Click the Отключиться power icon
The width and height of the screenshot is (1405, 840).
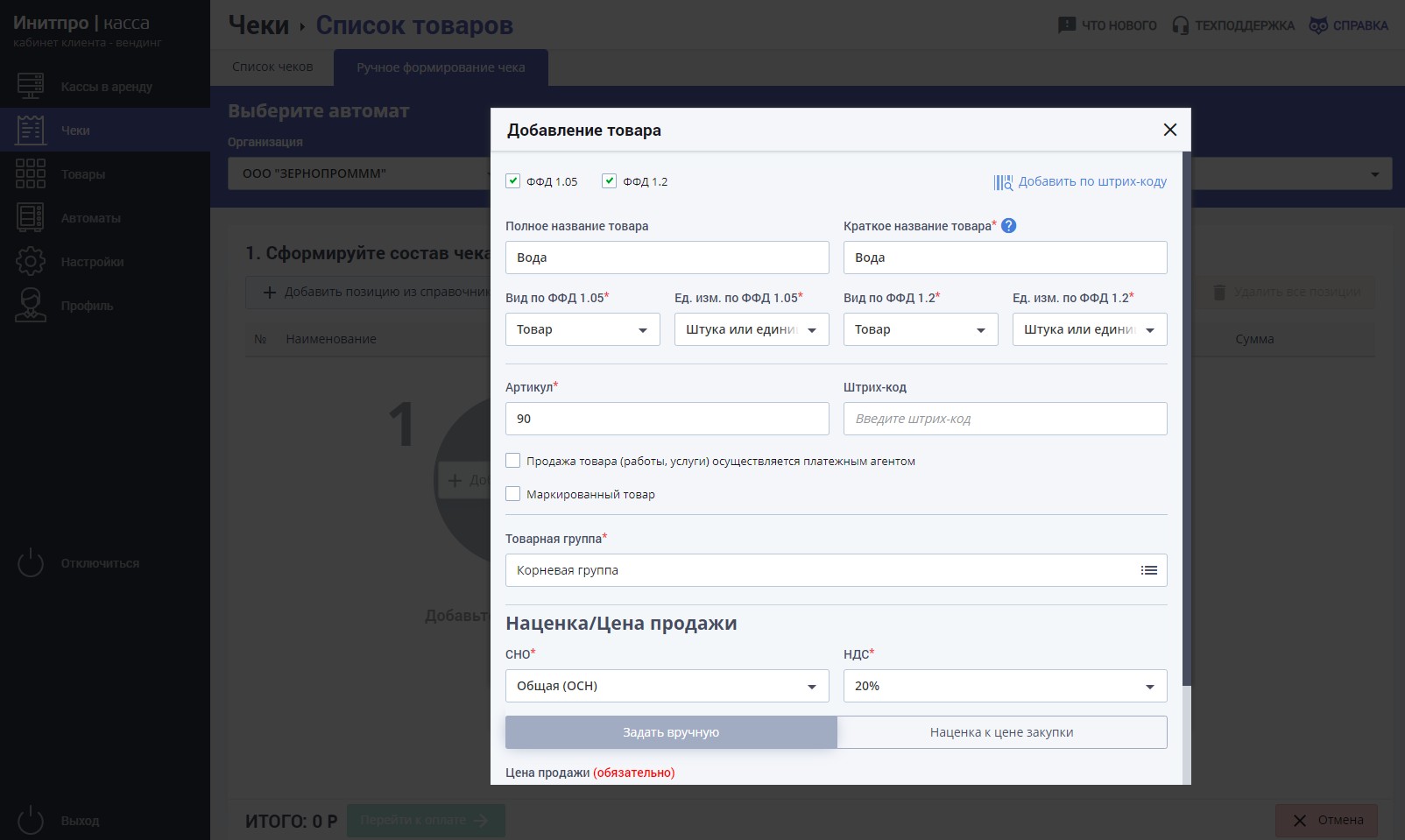(x=30, y=562)
